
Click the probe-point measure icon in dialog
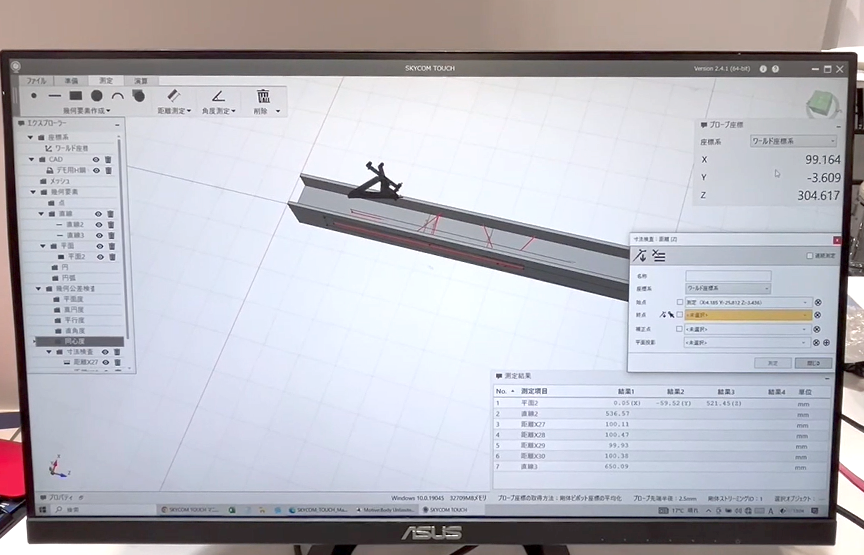(639, 256)
